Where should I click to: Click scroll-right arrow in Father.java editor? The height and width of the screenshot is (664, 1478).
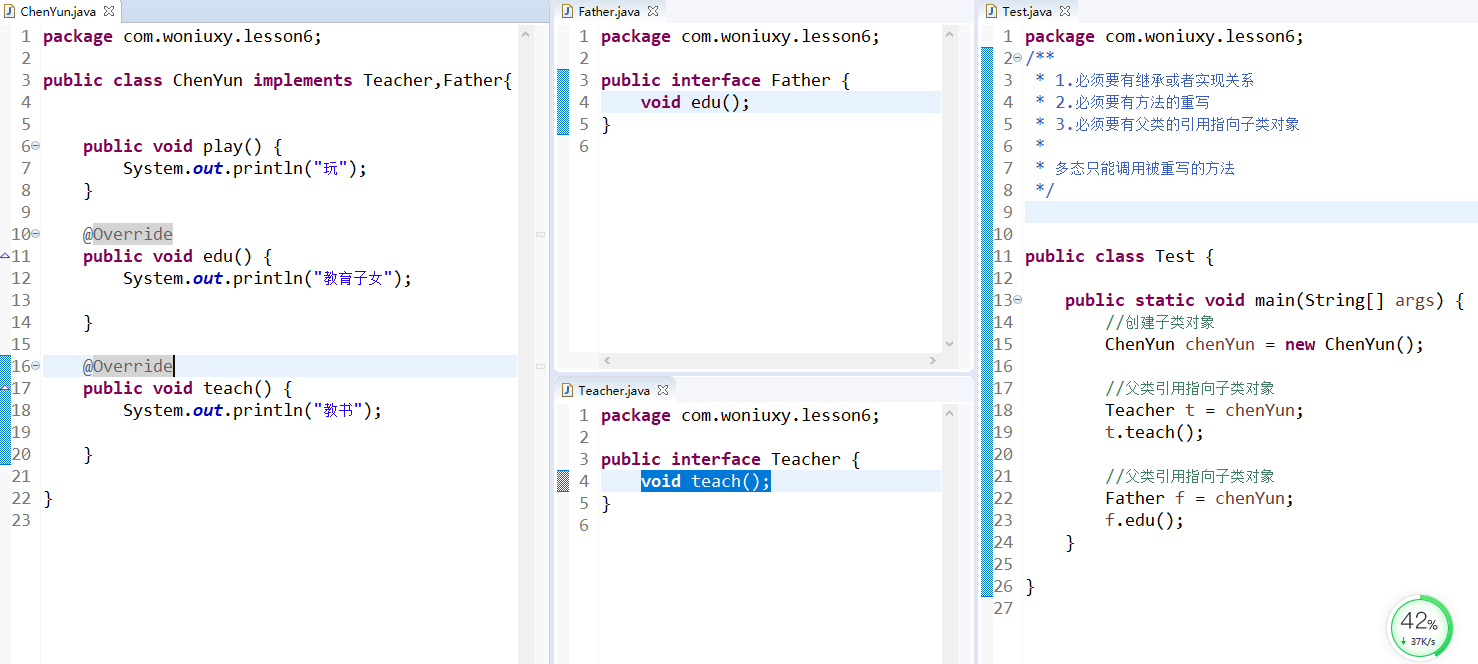click(933, 360)
